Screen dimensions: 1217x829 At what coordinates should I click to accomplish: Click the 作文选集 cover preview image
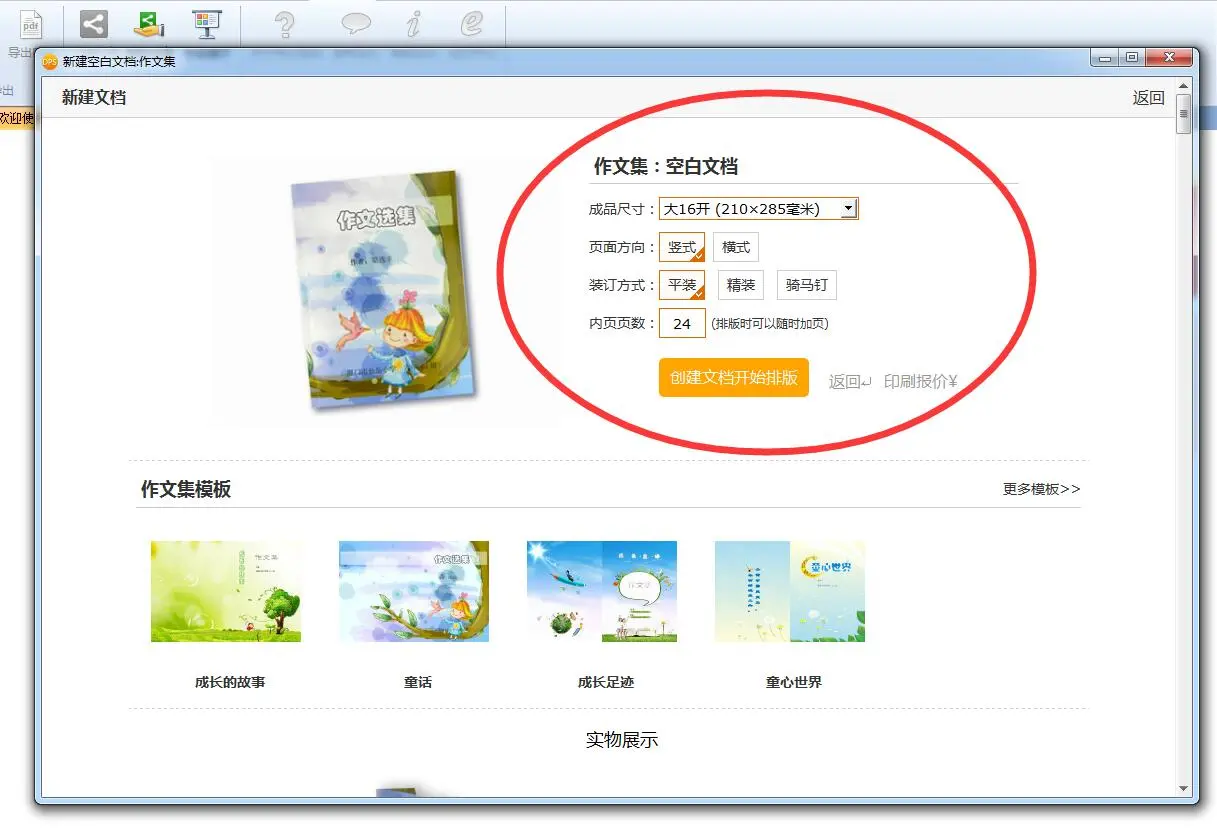click(x=382, y=290)
